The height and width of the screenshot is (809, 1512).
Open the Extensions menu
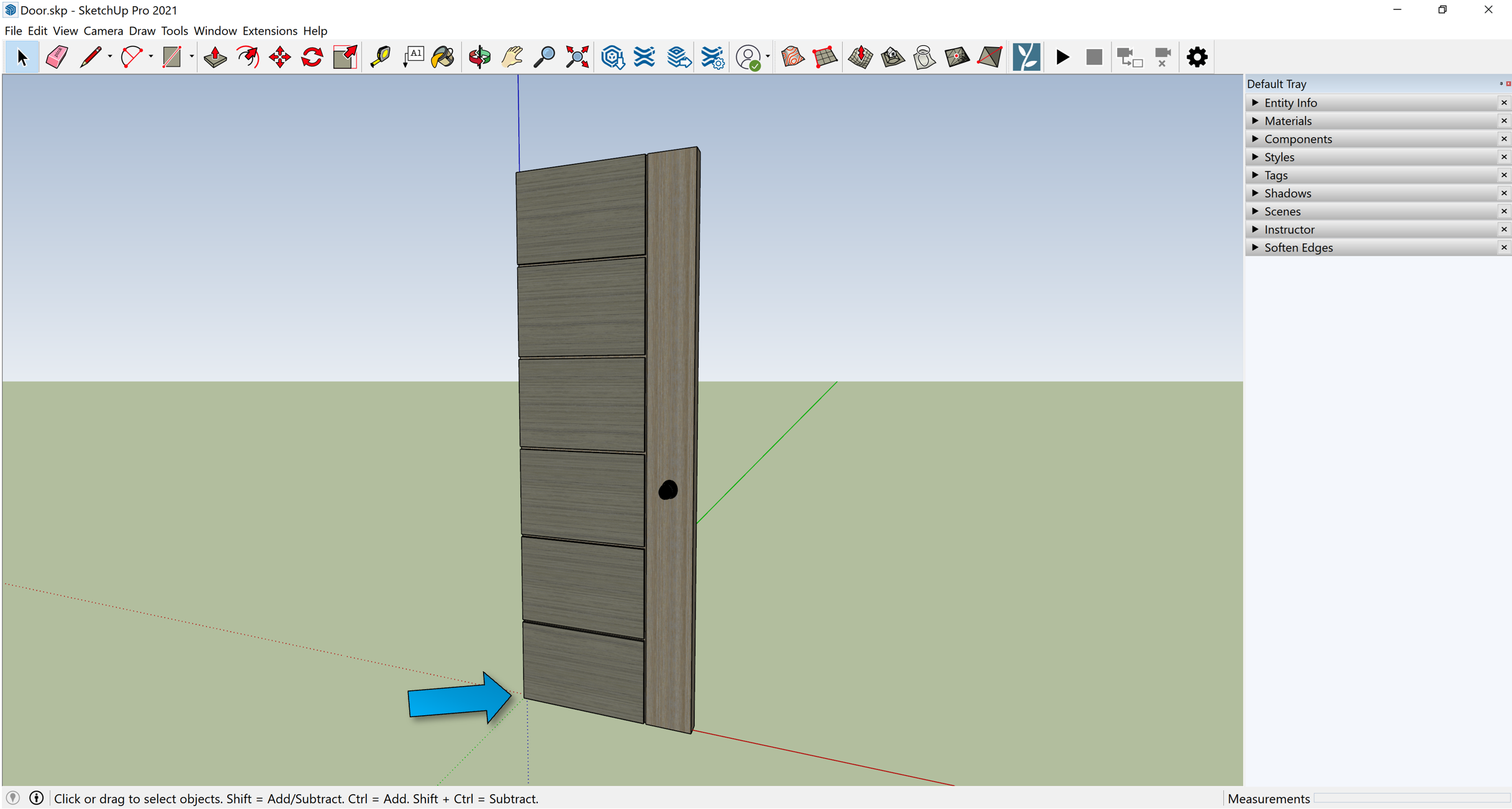coord(269,30)
